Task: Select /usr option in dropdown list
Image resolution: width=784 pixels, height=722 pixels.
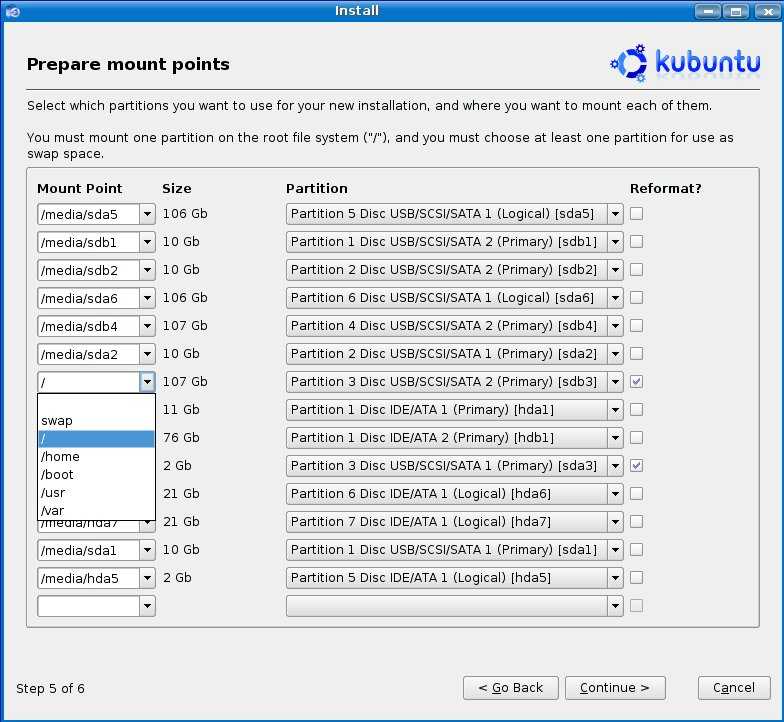Action: click(54, 493)
